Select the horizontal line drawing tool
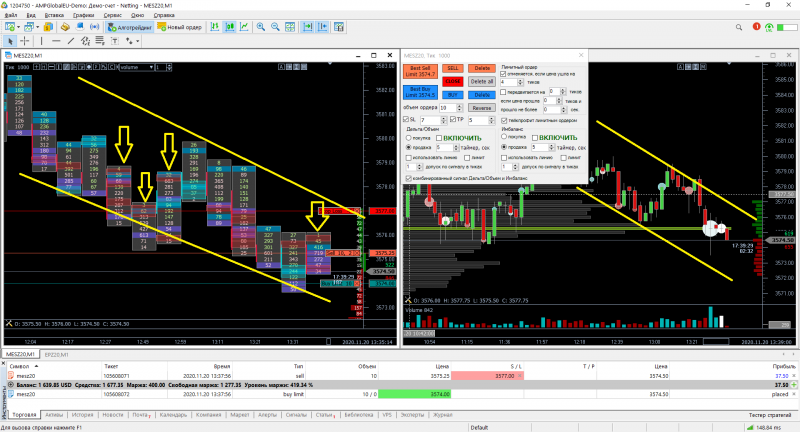The image size is (800, 432). 56,41
